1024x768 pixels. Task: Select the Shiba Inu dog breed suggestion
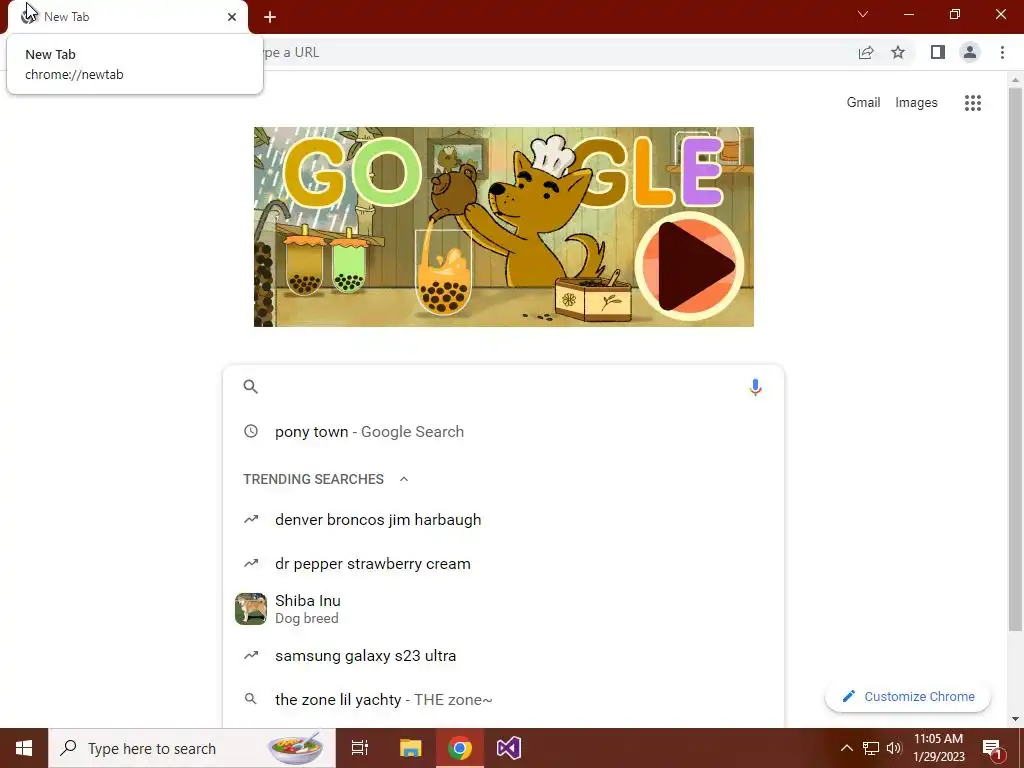click(503, 609)
